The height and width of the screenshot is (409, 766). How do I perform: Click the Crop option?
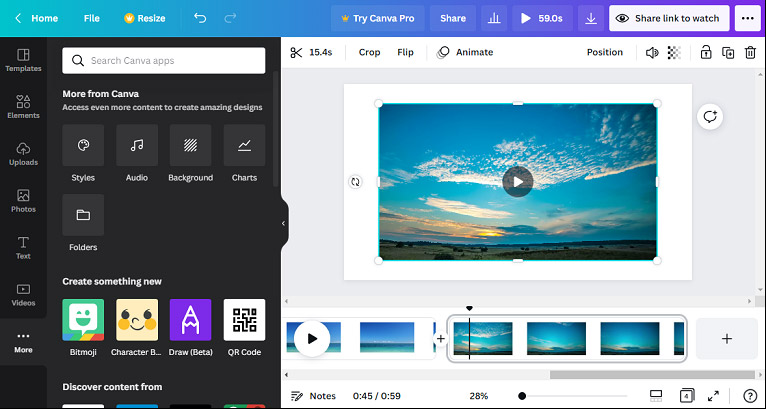click(x=369, y=52)
